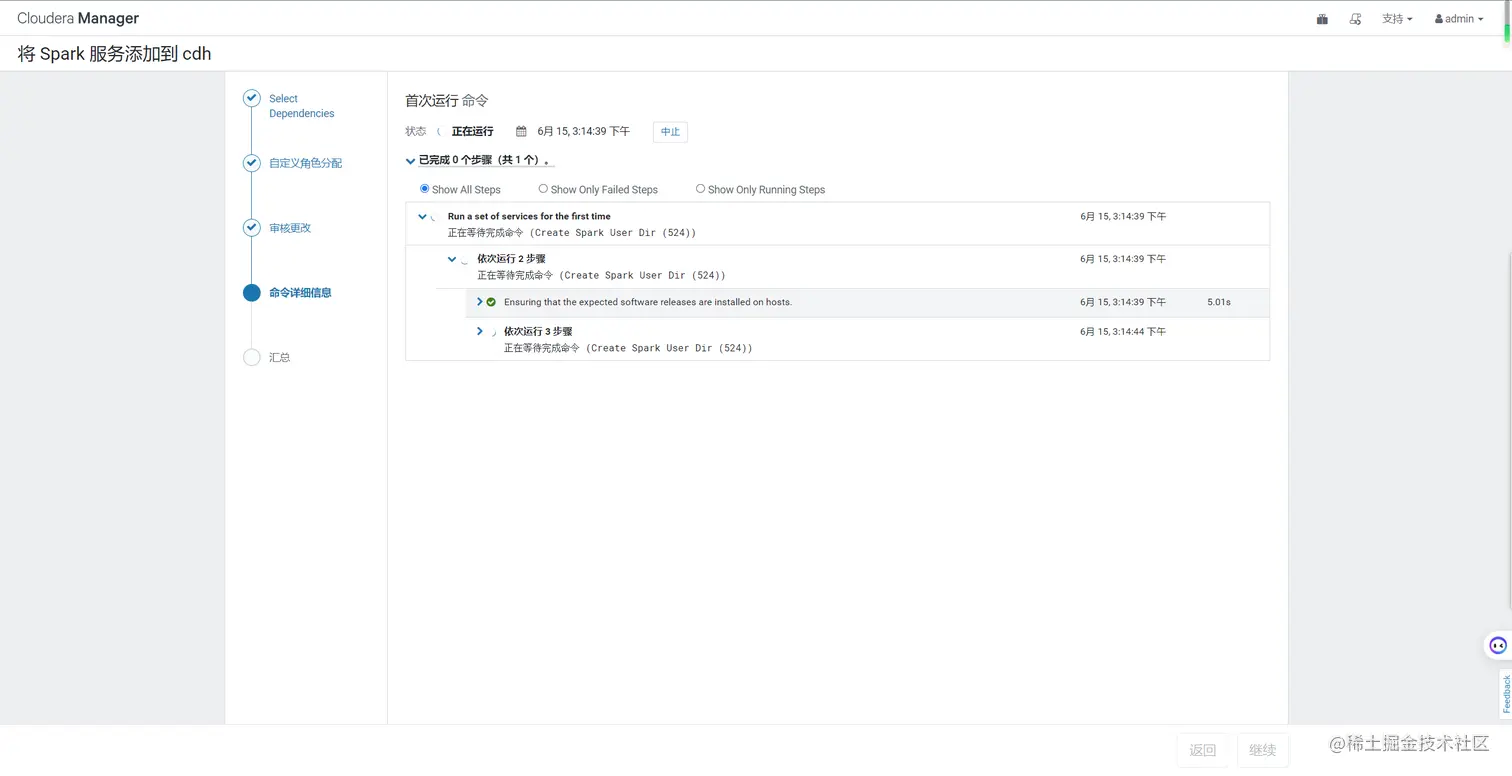
Task: Click the 返回 button
Action: click(x=1202, y=750)
